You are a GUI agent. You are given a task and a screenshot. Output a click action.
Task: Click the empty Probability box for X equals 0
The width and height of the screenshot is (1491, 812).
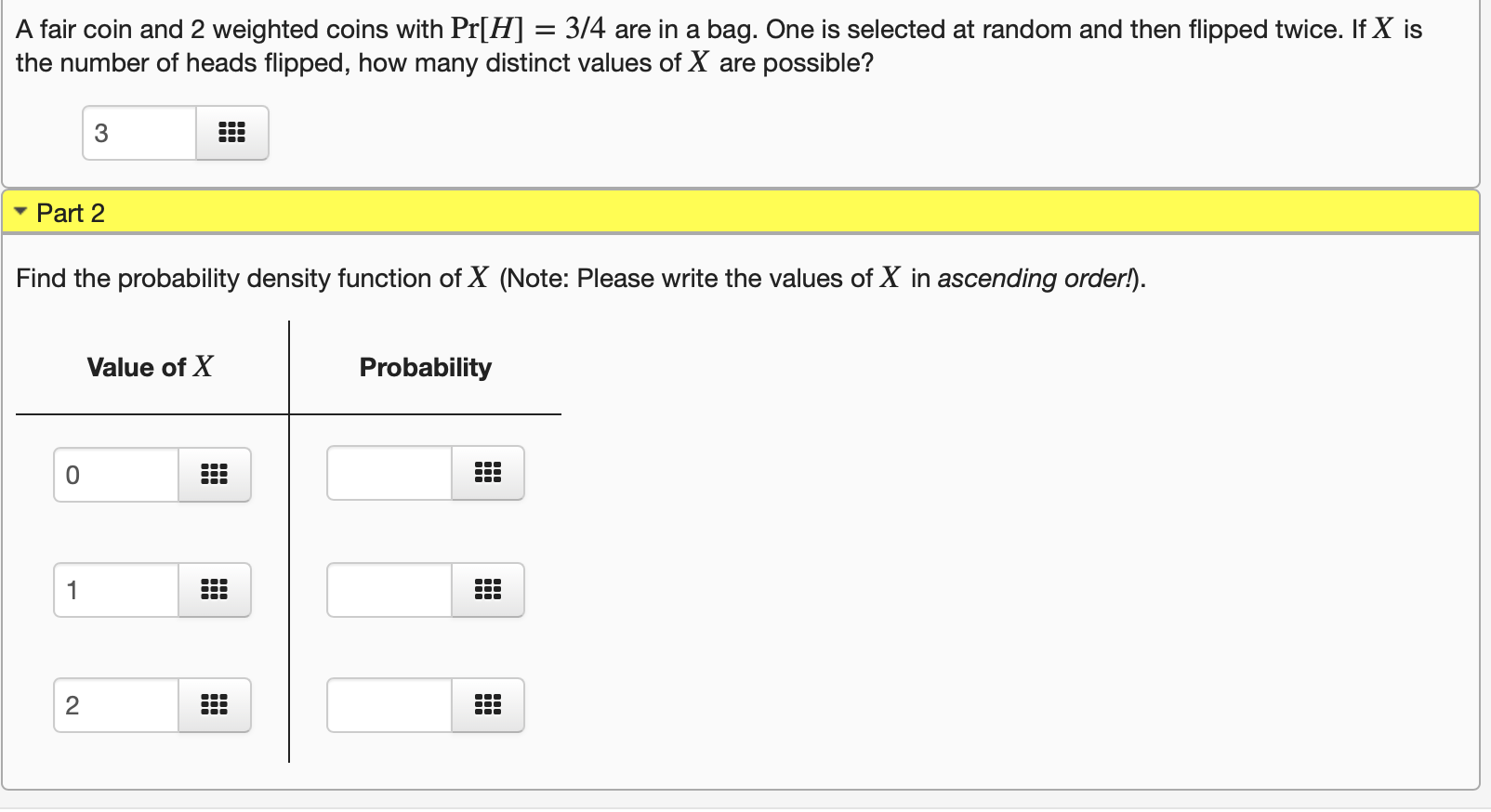pyautogui.click(x=388, y=473)
